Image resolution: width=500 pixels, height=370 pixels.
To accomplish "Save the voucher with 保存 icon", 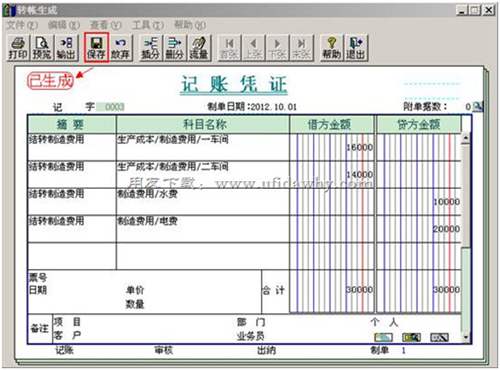I will point(96,48).
